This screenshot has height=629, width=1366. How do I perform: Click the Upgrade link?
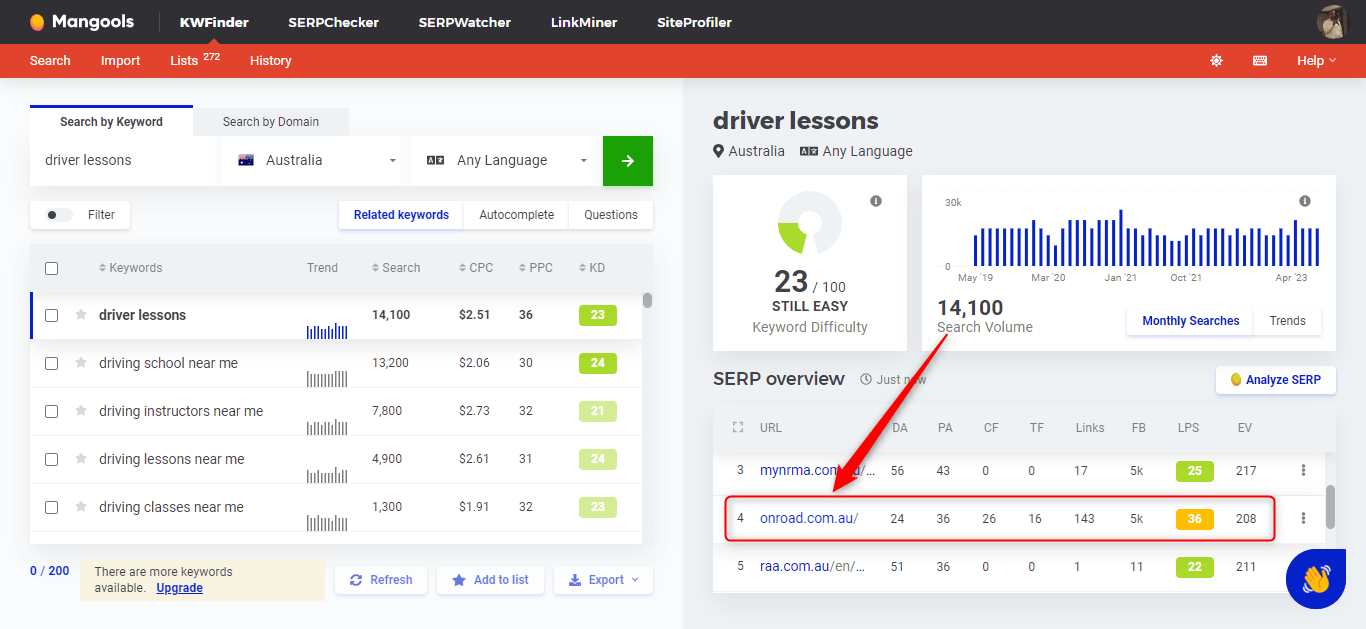(180, 588)
